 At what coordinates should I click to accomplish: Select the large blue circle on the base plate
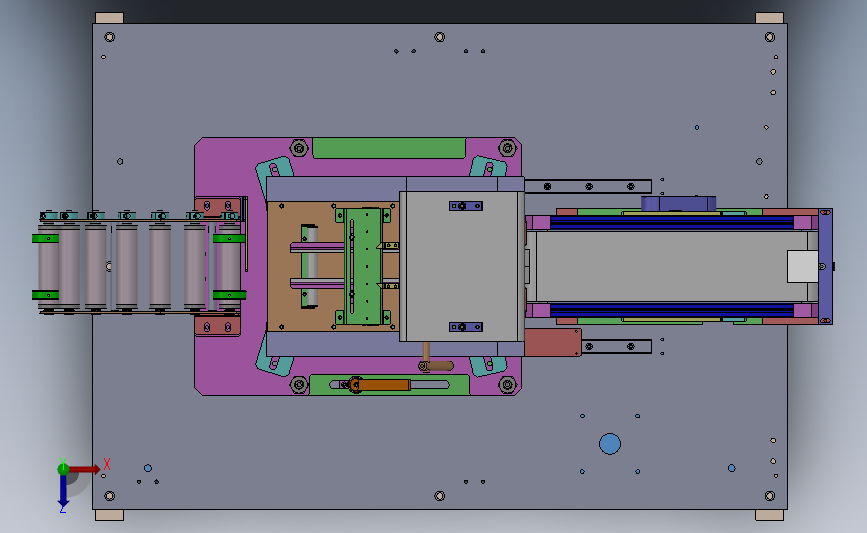point(610,443)
